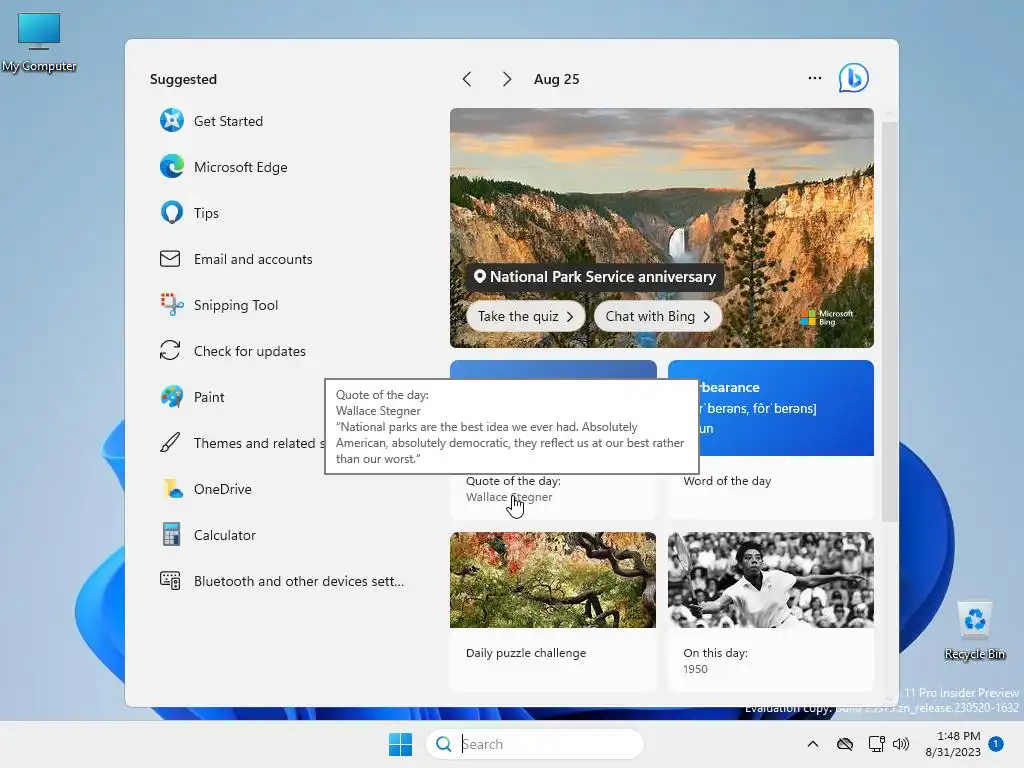Screen dimensions: 1024x768
Task: Click the Microsoft Bing logo on the image
Action: 827,317
